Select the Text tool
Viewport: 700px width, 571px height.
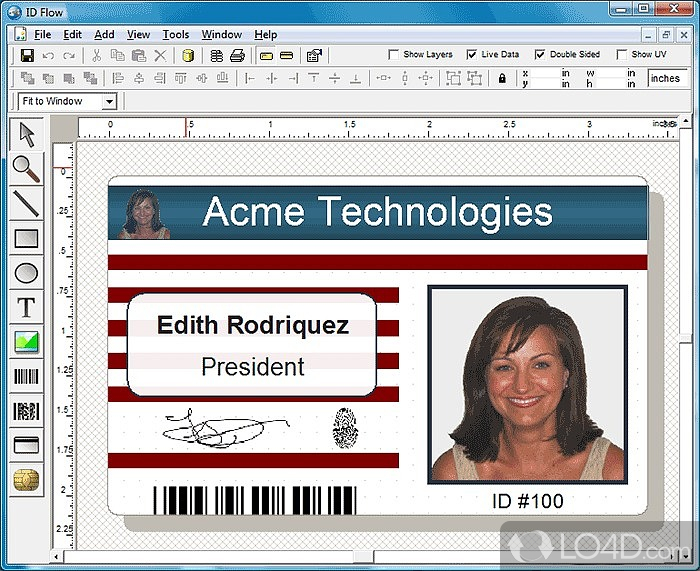pyautogui.click(x=26, y=307)
